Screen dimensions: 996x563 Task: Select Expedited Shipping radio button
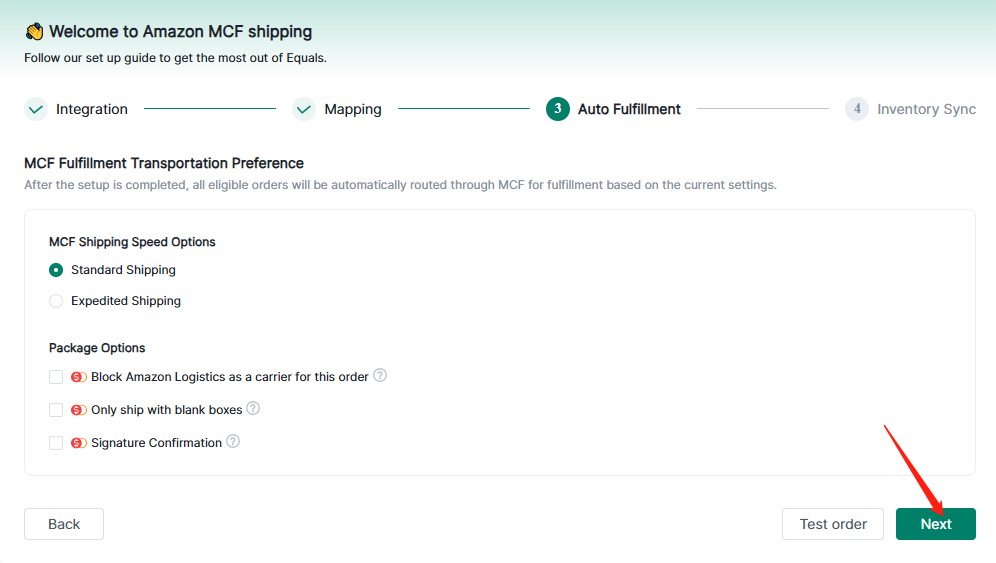pos(56,301)
